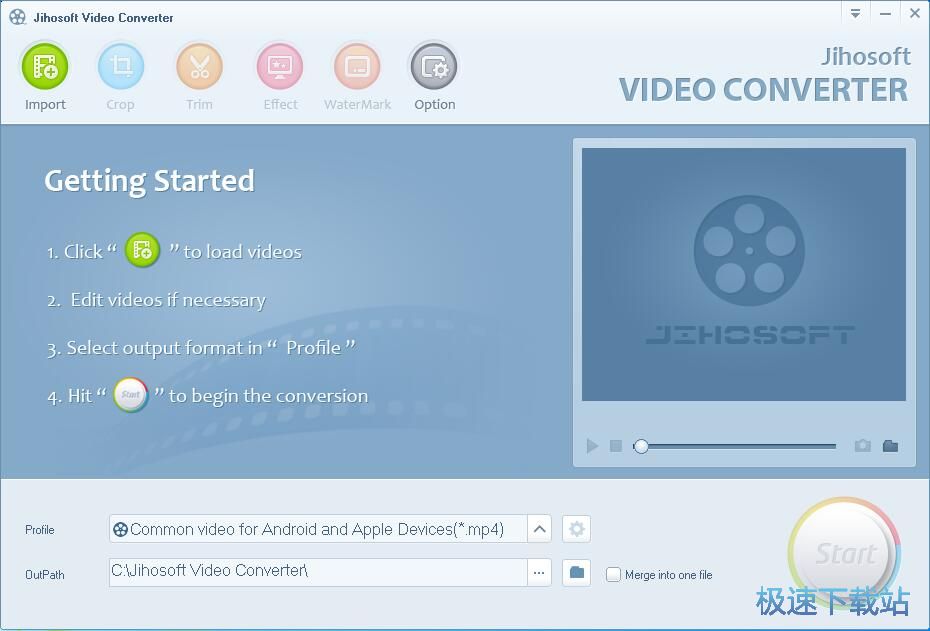The image size is (930, 631).
Task: Open output folder icon button
Action: pos(577,573)
